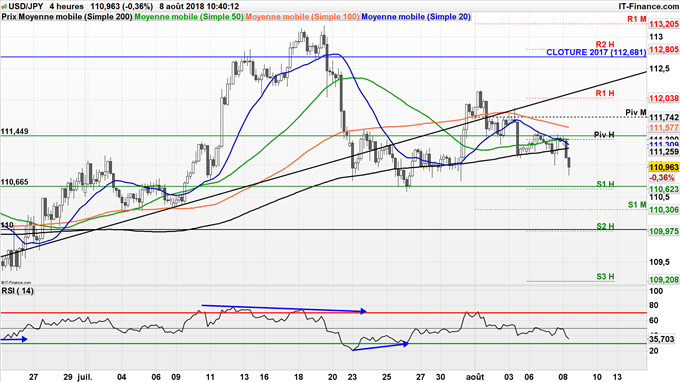Click the R2 H pivot label

[605, 44]
